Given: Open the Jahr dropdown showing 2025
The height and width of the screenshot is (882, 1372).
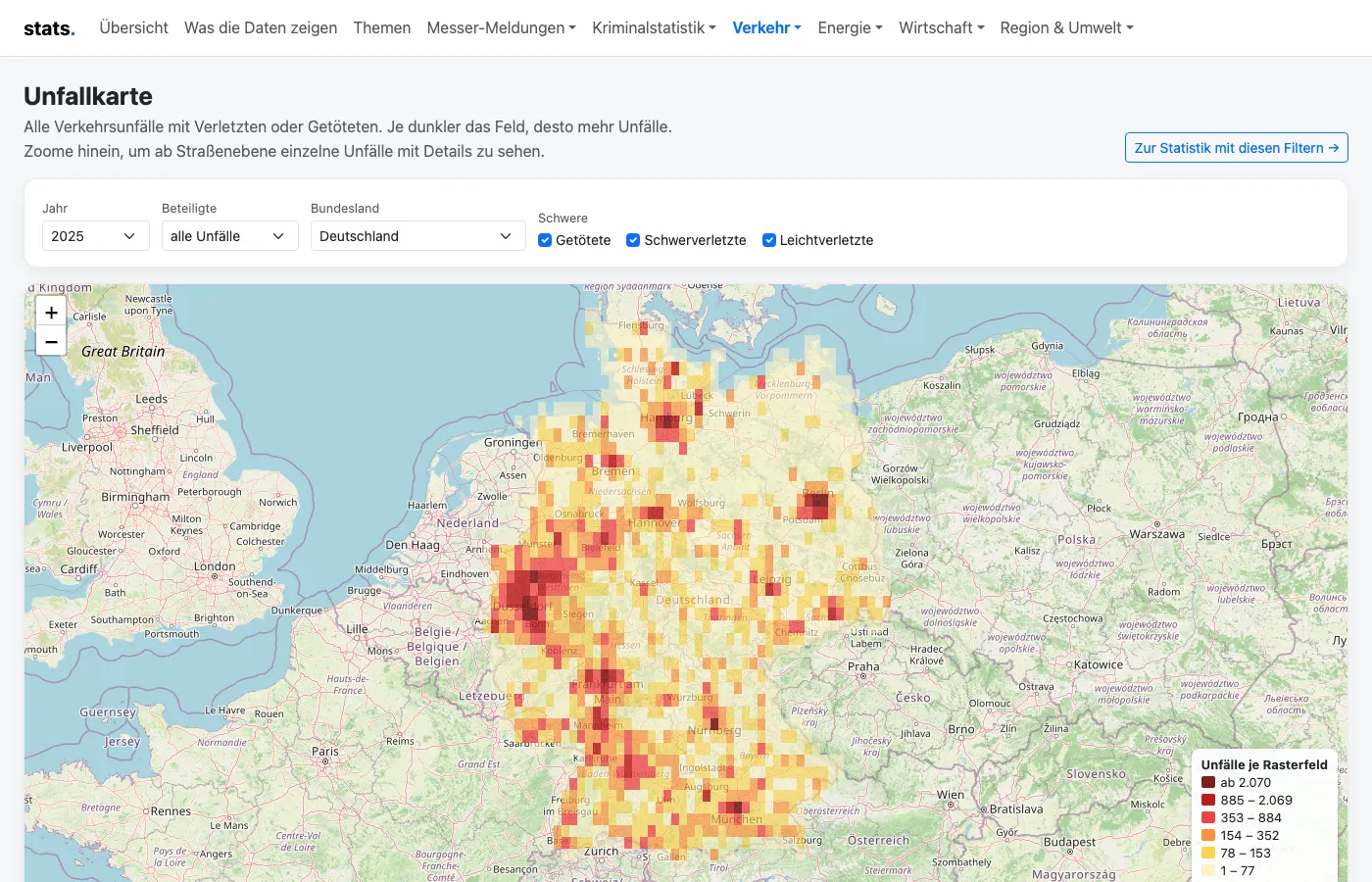Looking at the screenshot, I should coord(95,236).
